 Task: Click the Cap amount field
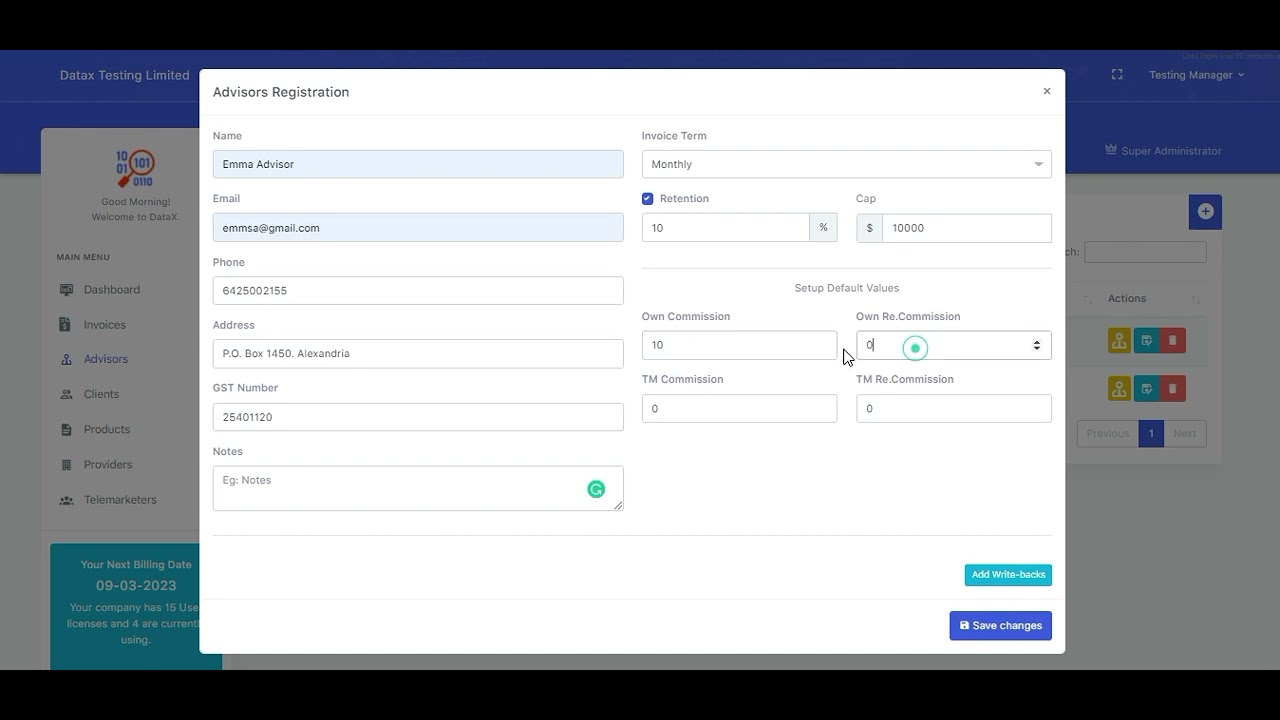tap(967, 228)
